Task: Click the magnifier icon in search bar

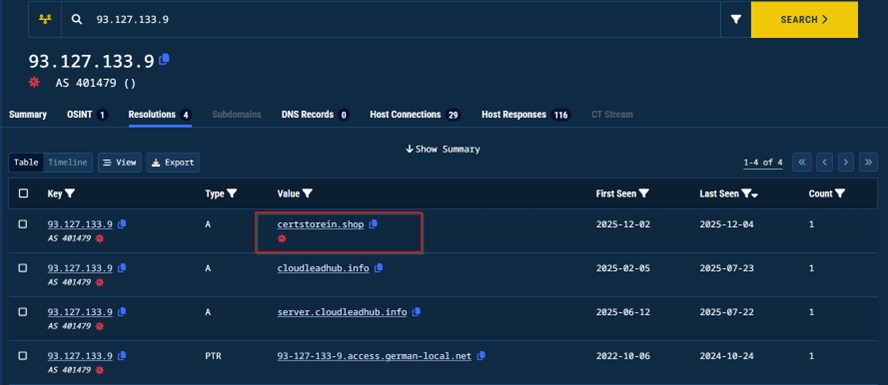Action: (77, 19)
